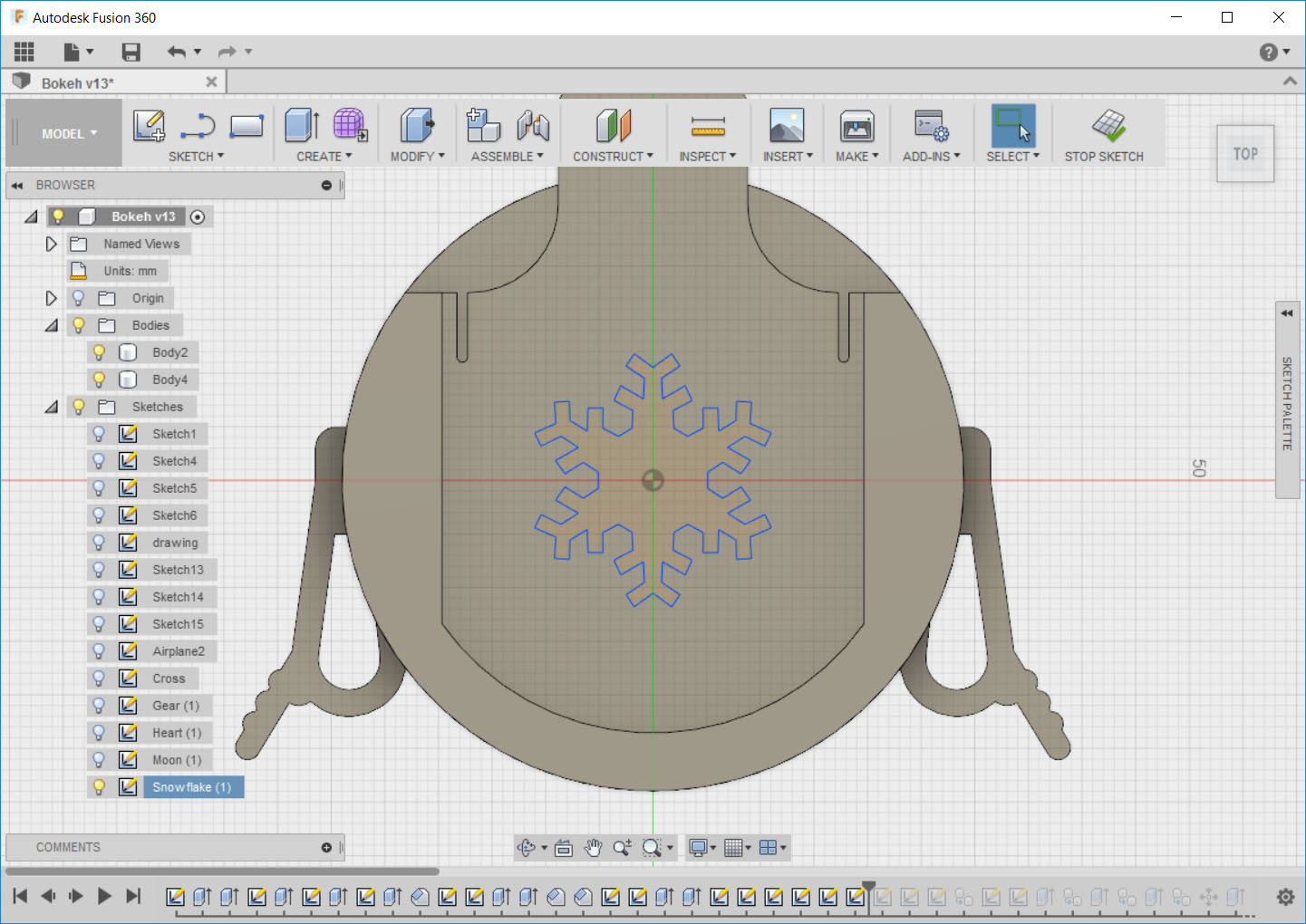Open the CONSTRUCT menu
The image size is (1306, 924).
tap(613, 157)
